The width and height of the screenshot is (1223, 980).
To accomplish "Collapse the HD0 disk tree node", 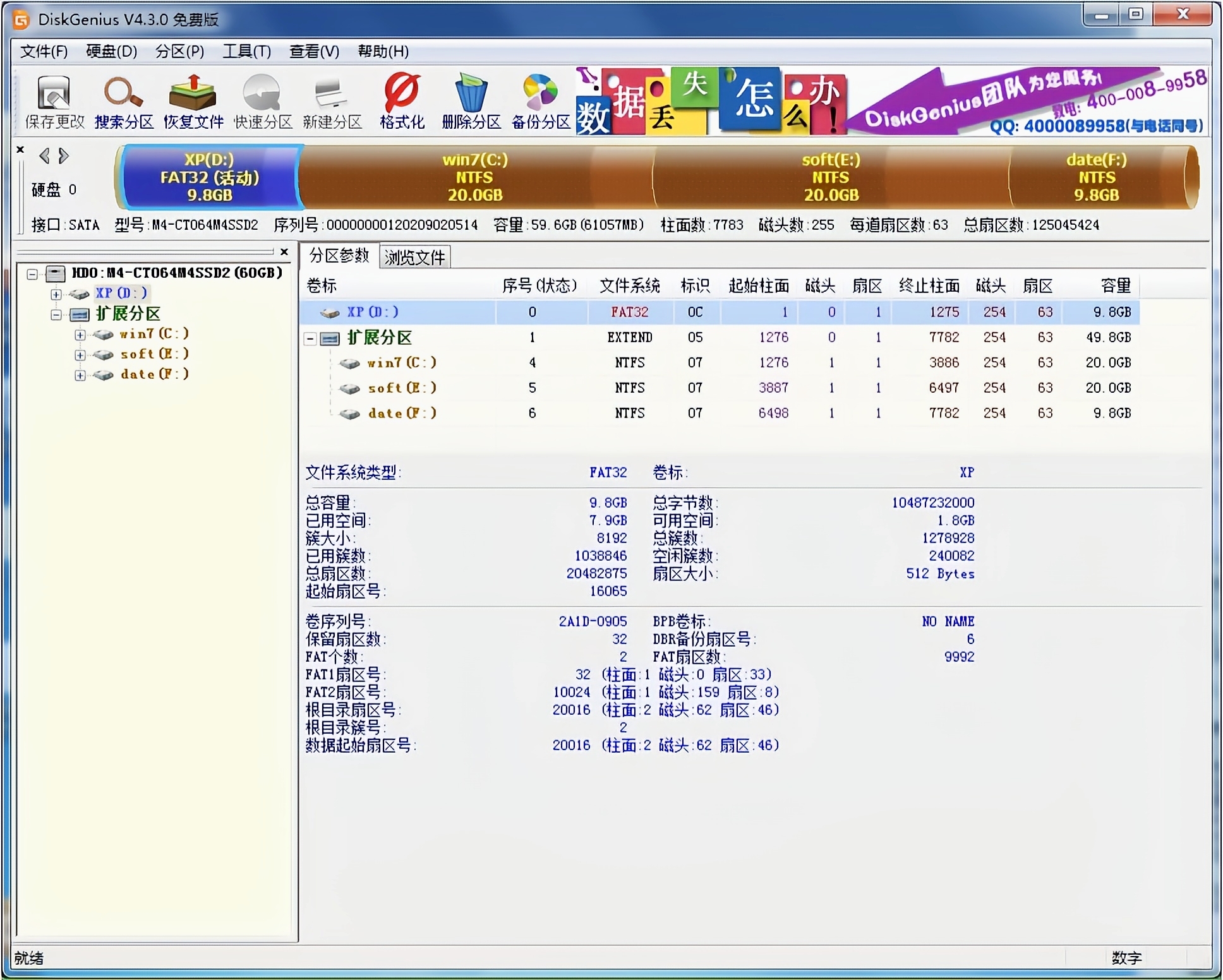I will 32,273.
